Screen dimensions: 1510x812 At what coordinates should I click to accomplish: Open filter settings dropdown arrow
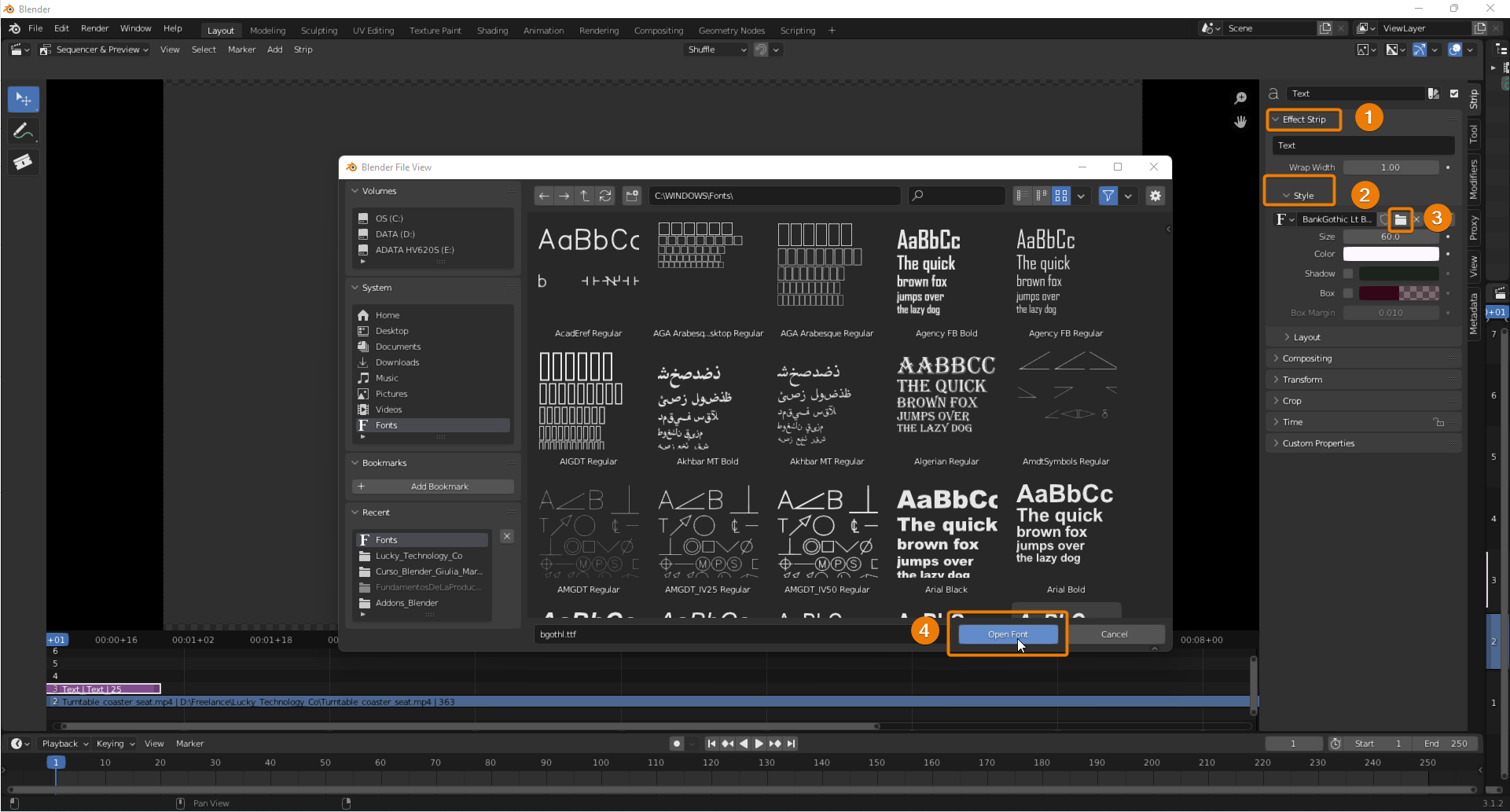tap(1128, 196)
